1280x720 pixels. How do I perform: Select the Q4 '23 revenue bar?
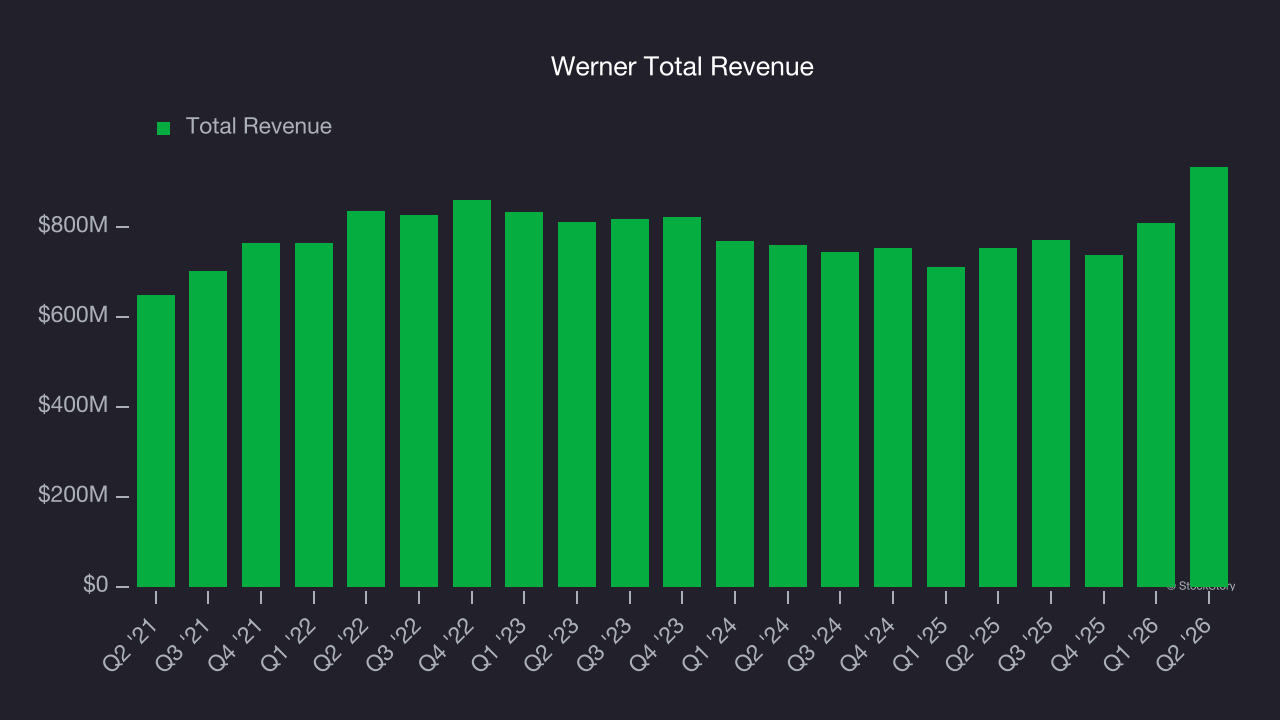click(x=682, y=402)
